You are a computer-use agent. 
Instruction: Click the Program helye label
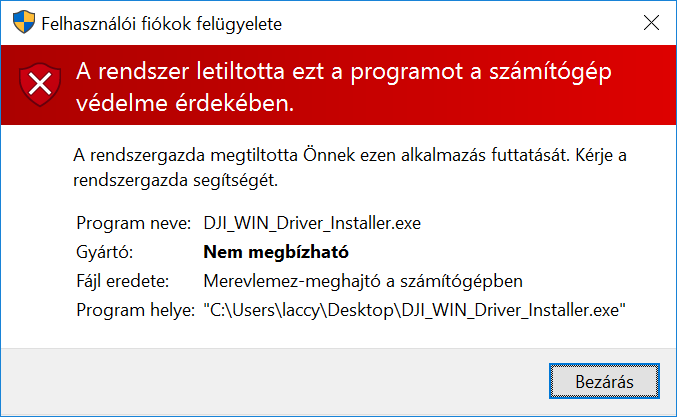coord(136,310)
